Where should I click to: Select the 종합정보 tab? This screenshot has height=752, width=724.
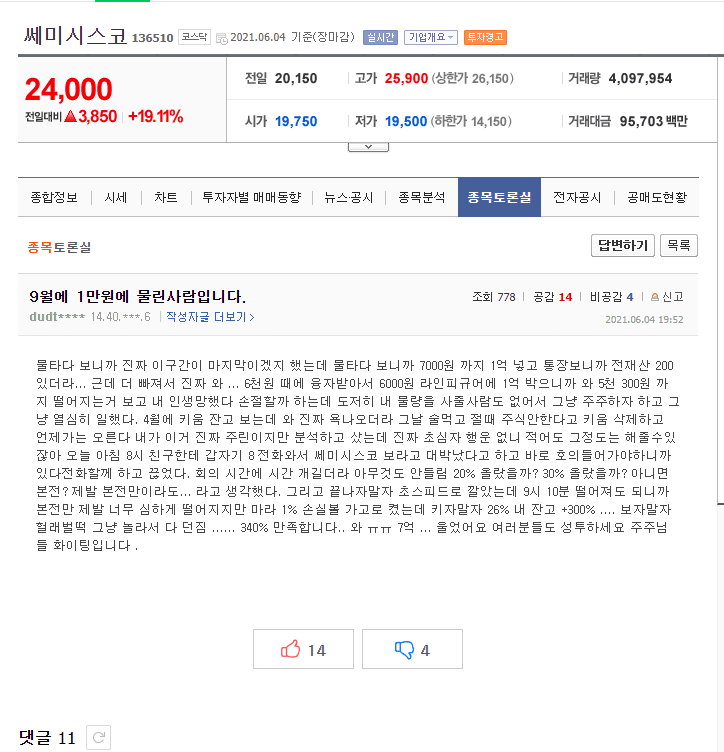(x=54, y=198)
